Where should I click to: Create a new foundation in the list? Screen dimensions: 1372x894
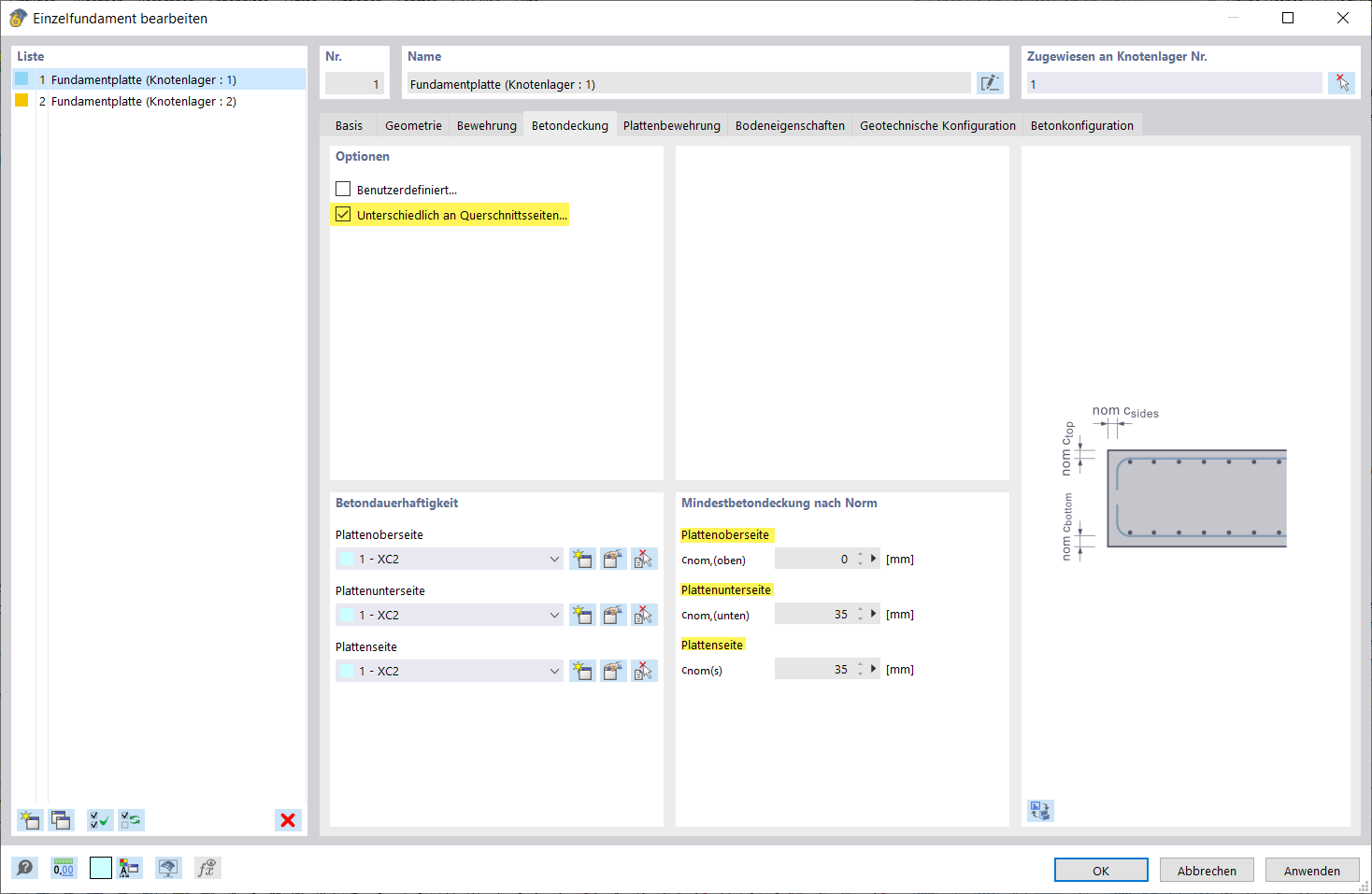click(x=30, y=820)
